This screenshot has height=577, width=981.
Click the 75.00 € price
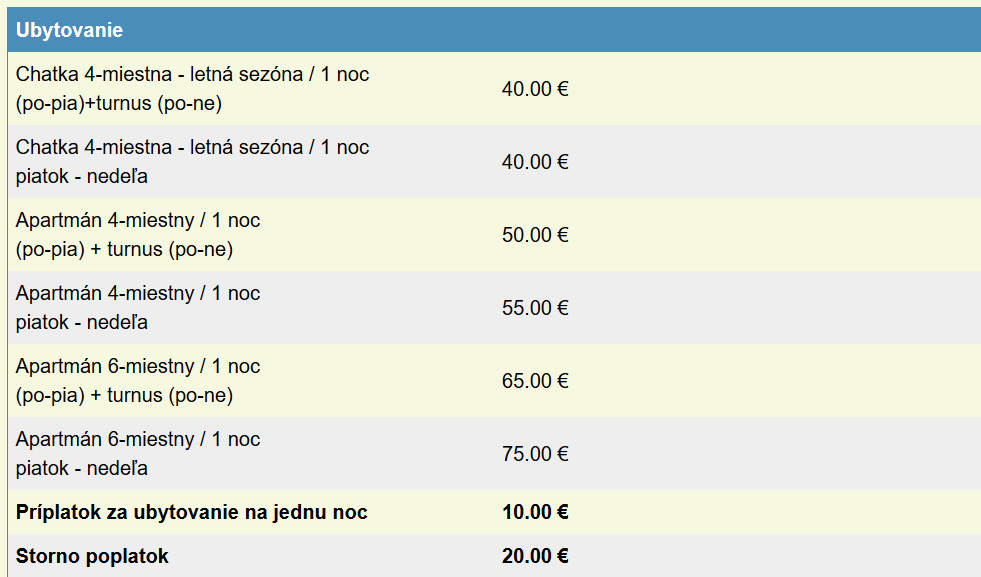(x=535, y=454)
